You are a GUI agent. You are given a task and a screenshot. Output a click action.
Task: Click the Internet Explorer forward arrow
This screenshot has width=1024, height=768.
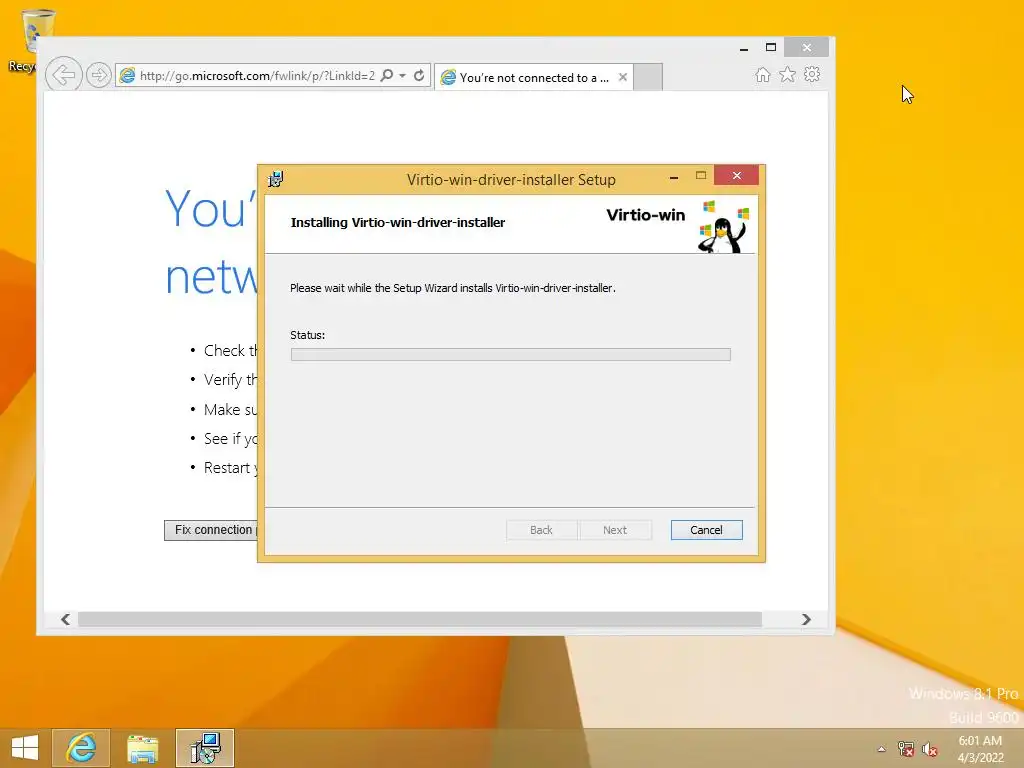99,75
